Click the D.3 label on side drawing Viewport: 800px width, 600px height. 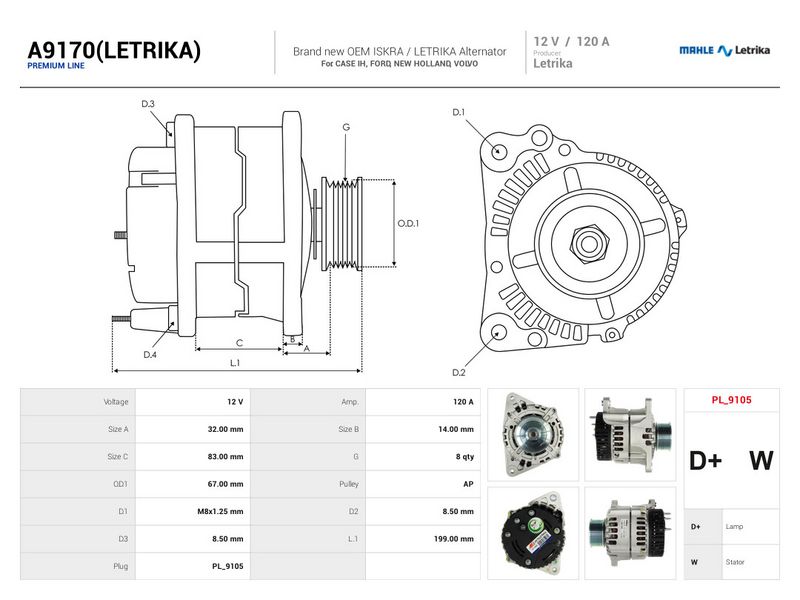[x=148, y=104]
